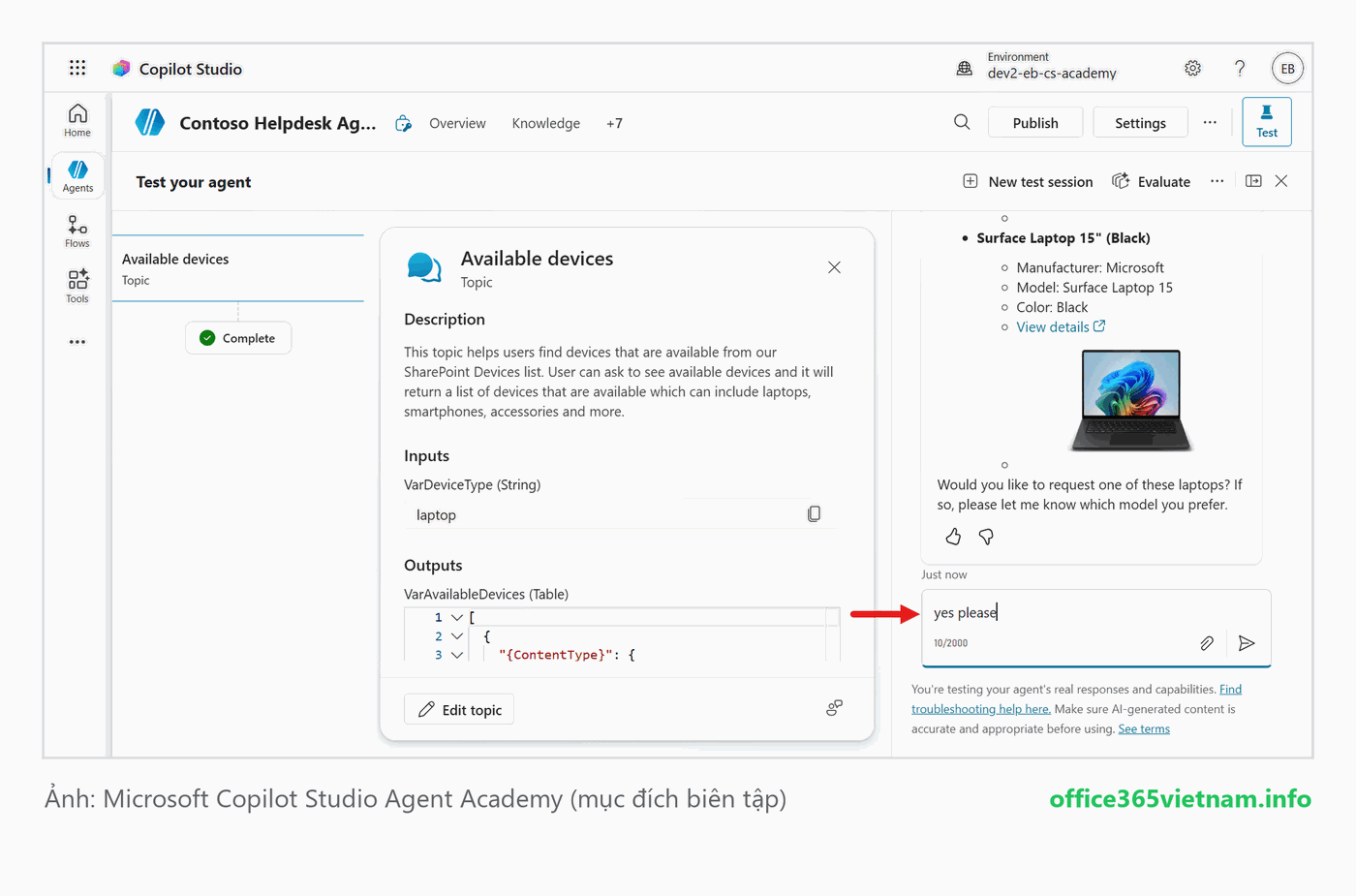1356x896 pixels.
Task: Switch to the Knowledge tab
Action: tap(546, 123)
